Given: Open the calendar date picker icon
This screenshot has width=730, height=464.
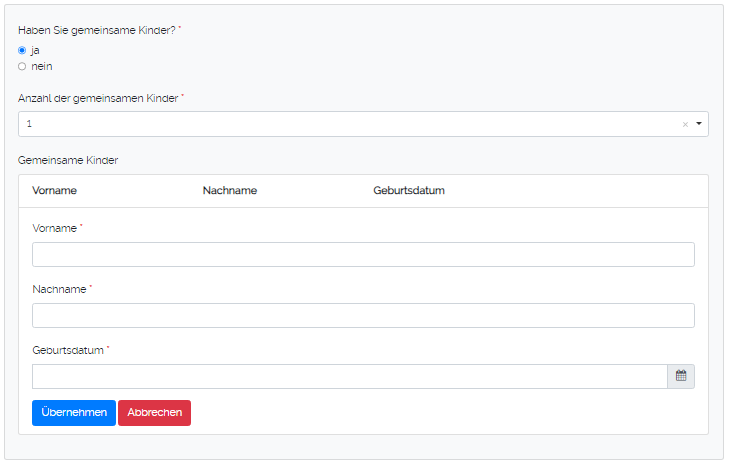Looking at the screenshot, I should point(681,376).
